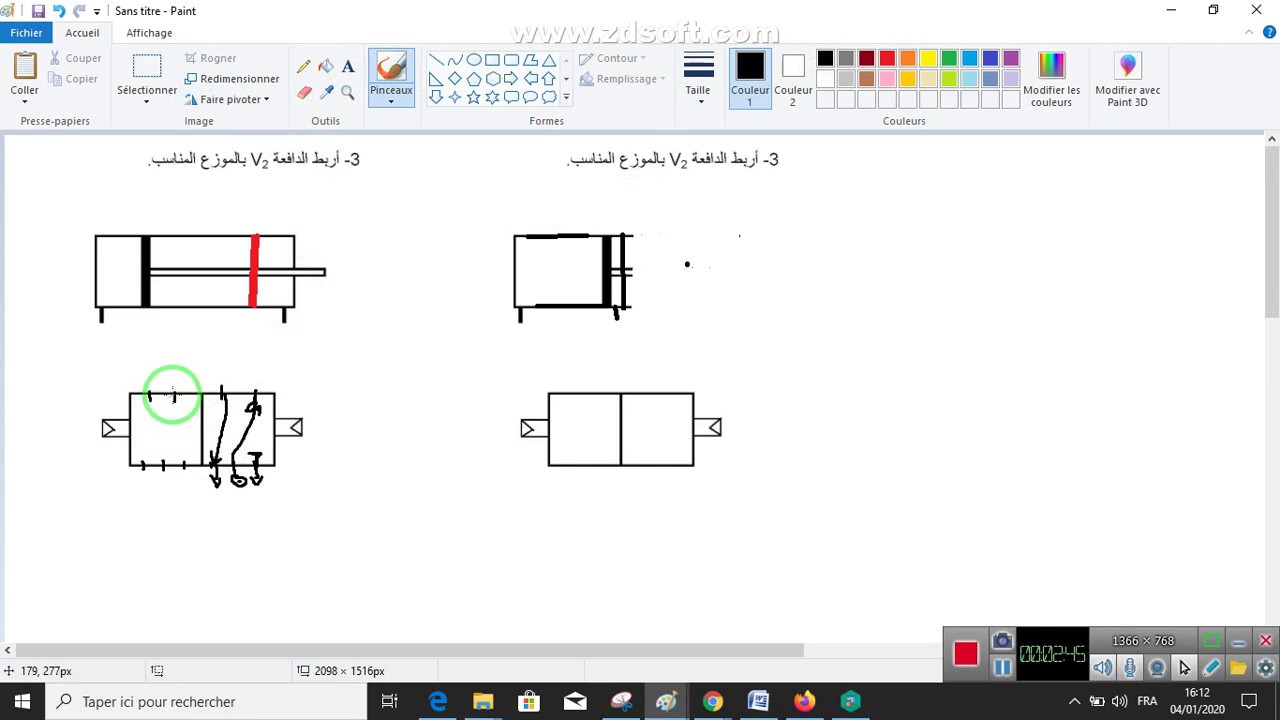Pause the screen recording
1280x720 pixels.
coord(1002,668)
